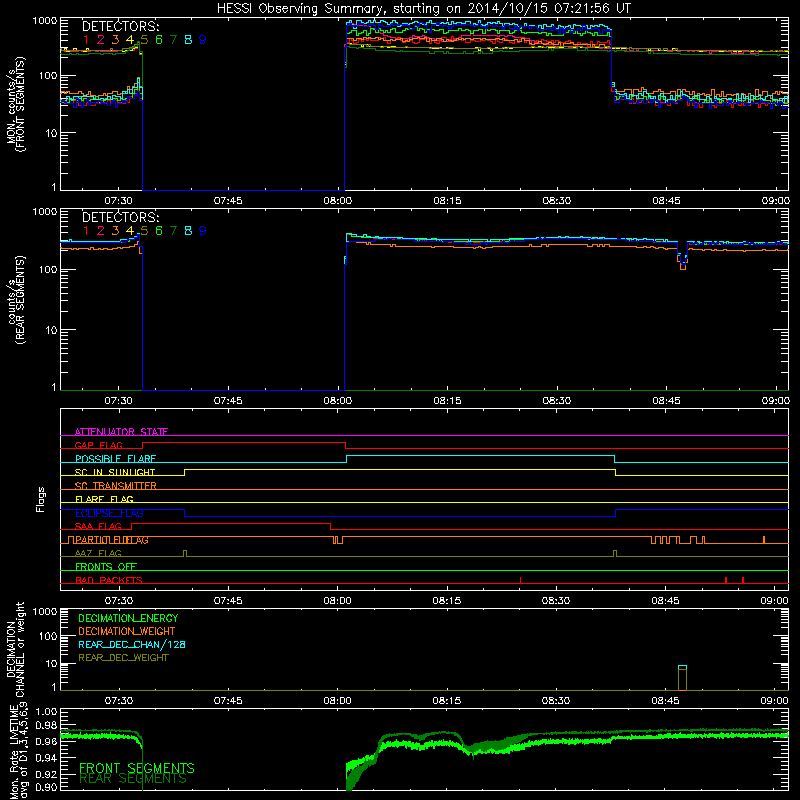Click 09:00 tick under the Flags plot

pos(775,601)
